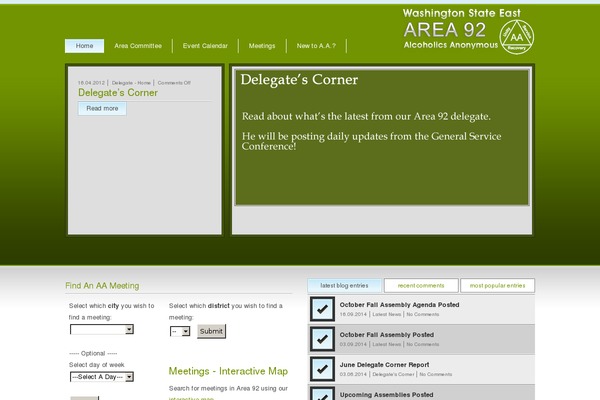Submit the meeting search form
This screenshot has width=600, height=400.
tap(211, 331)
